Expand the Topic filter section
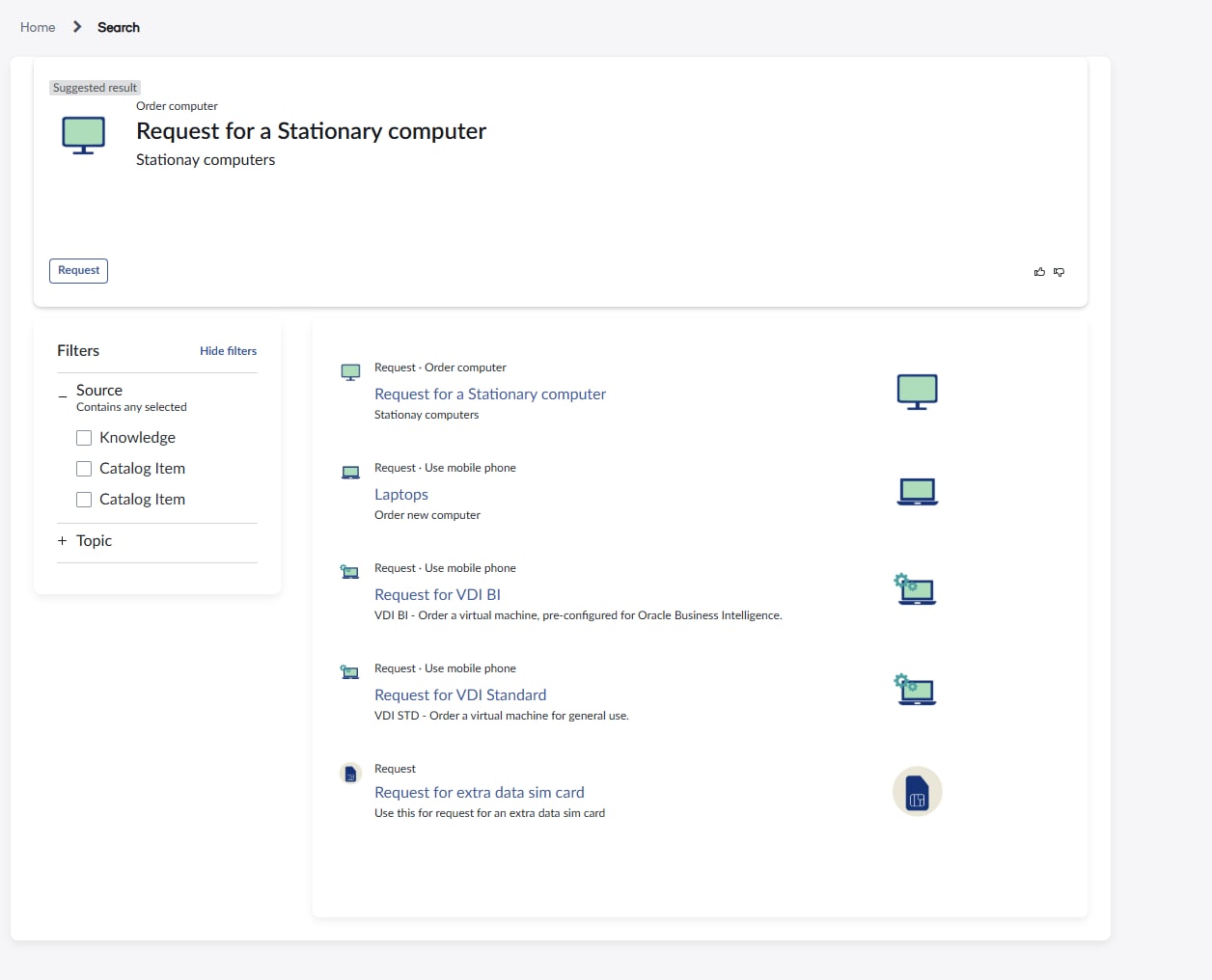This screenshot has width=1212, height=980. tap(63, 541)
